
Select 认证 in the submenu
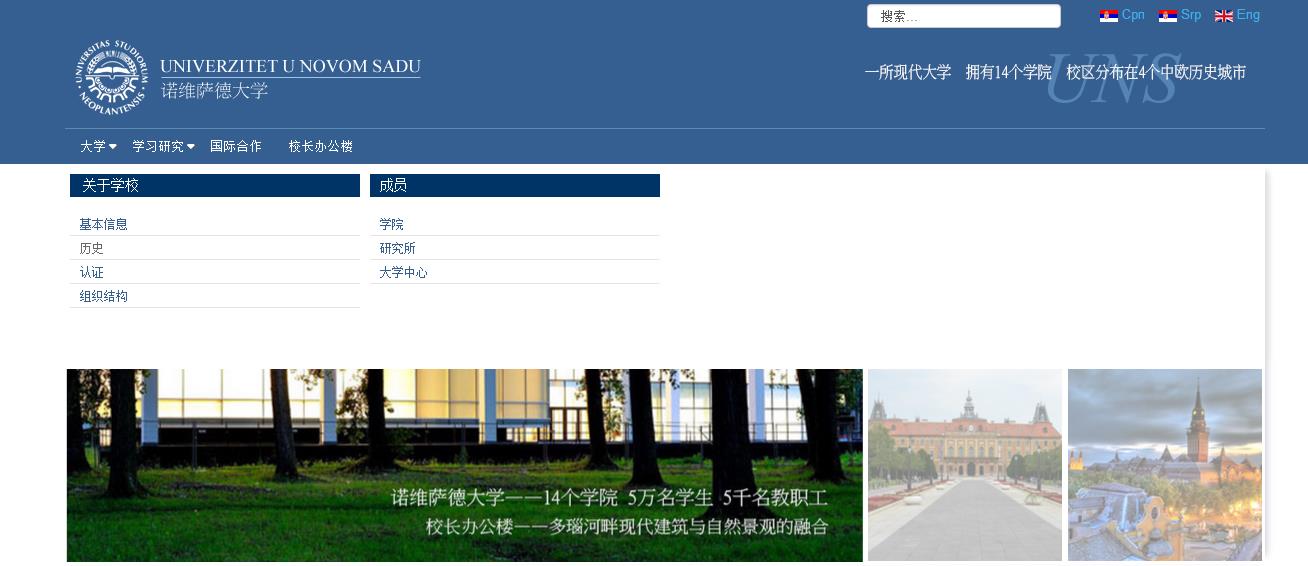point(92,272)
